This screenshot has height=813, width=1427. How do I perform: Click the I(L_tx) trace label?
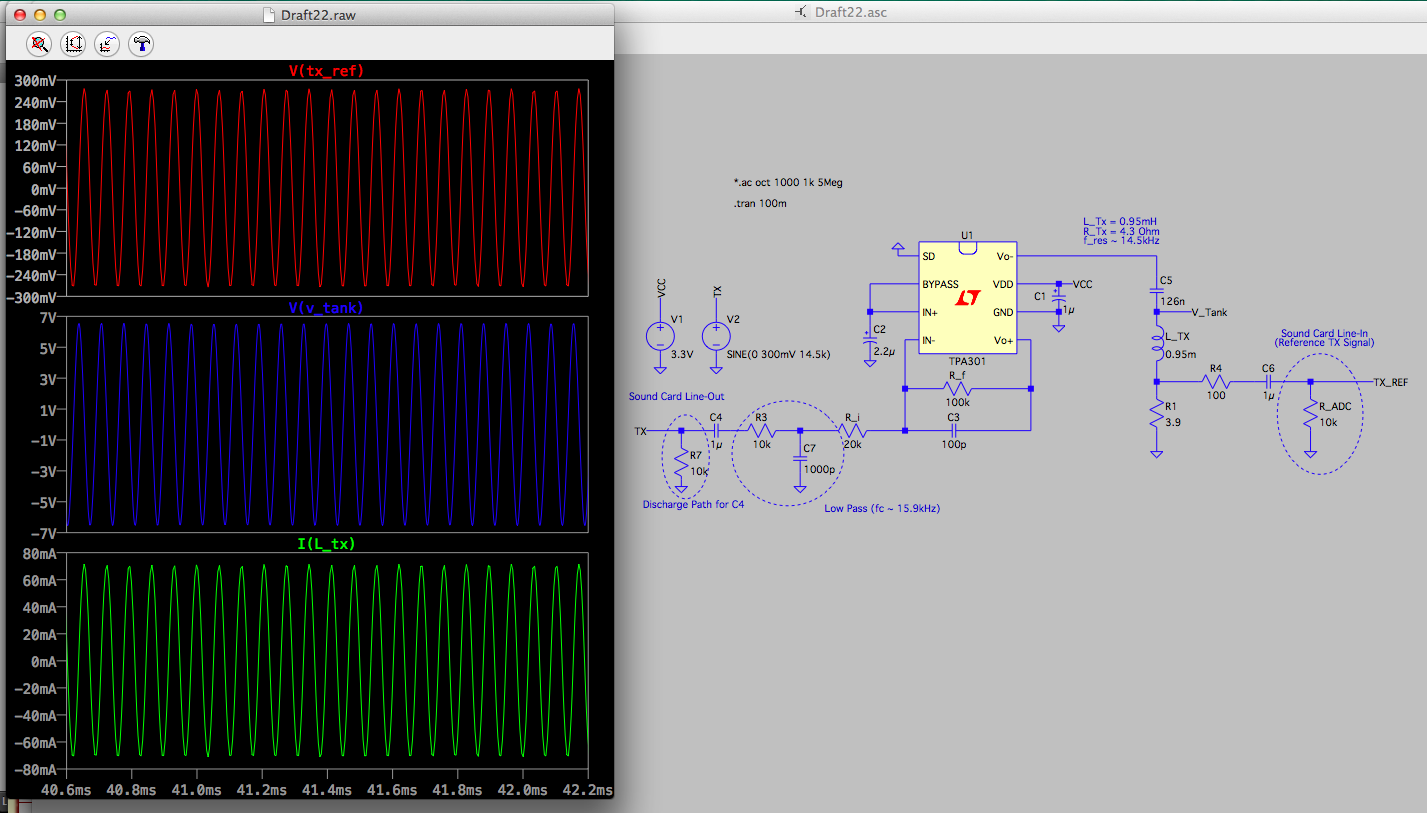coord(326,543)
